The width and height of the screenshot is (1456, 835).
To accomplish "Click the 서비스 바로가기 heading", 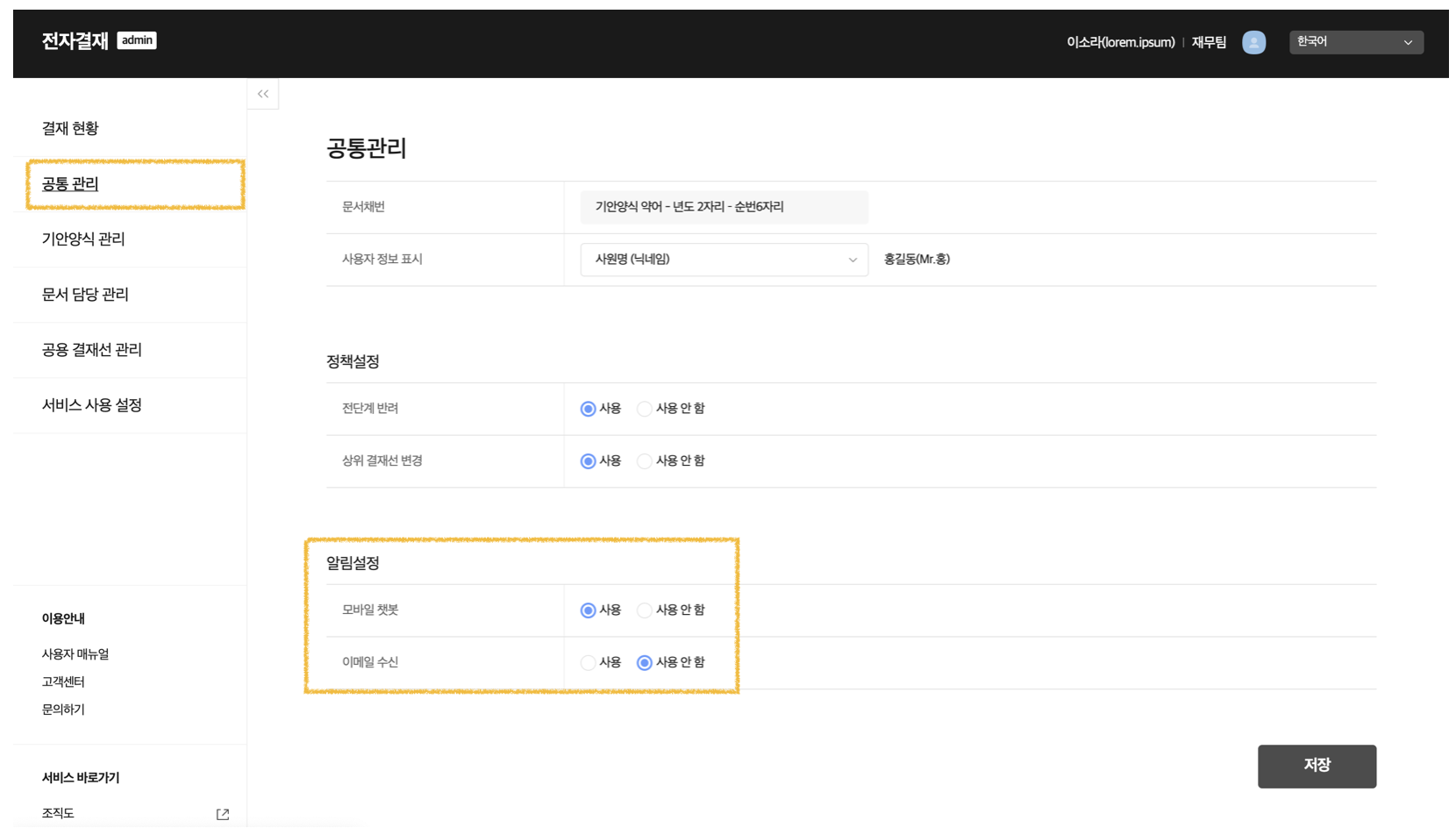I will (x=81, y=777).
